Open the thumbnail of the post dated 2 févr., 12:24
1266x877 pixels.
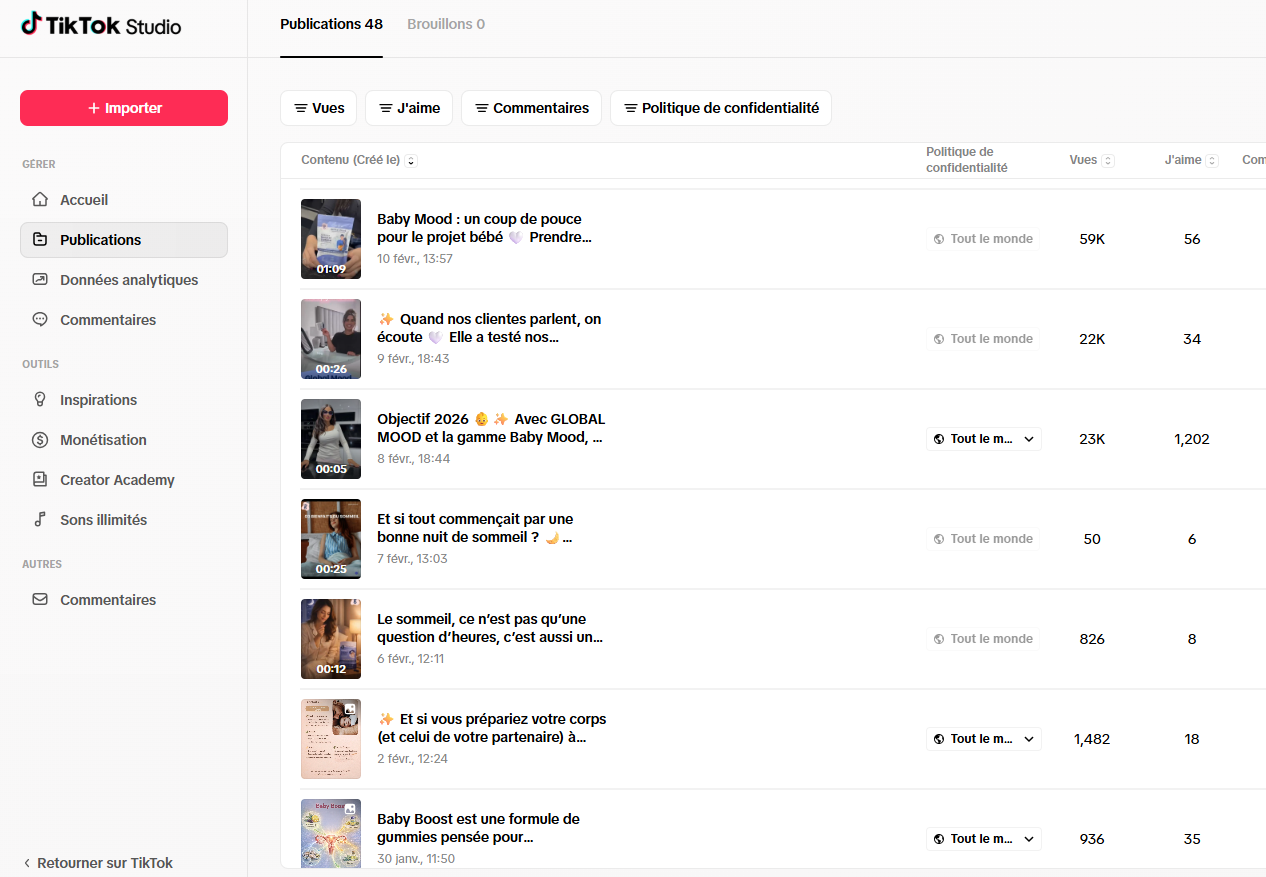tap(331, 739)
